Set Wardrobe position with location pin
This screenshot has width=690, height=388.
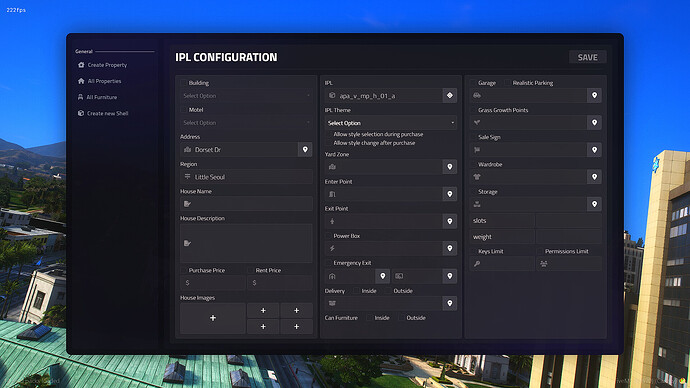tap(595, 177)
